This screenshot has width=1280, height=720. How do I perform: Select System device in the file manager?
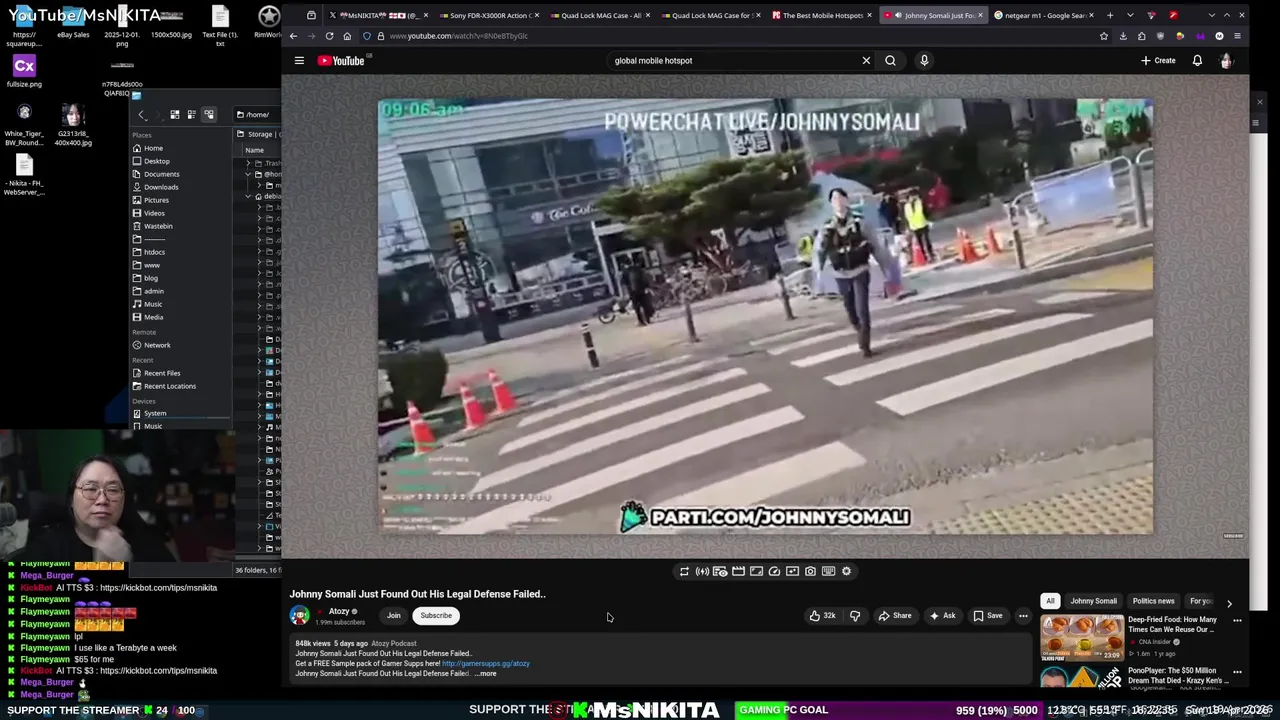pyautogui.click(x=155, y=413)
